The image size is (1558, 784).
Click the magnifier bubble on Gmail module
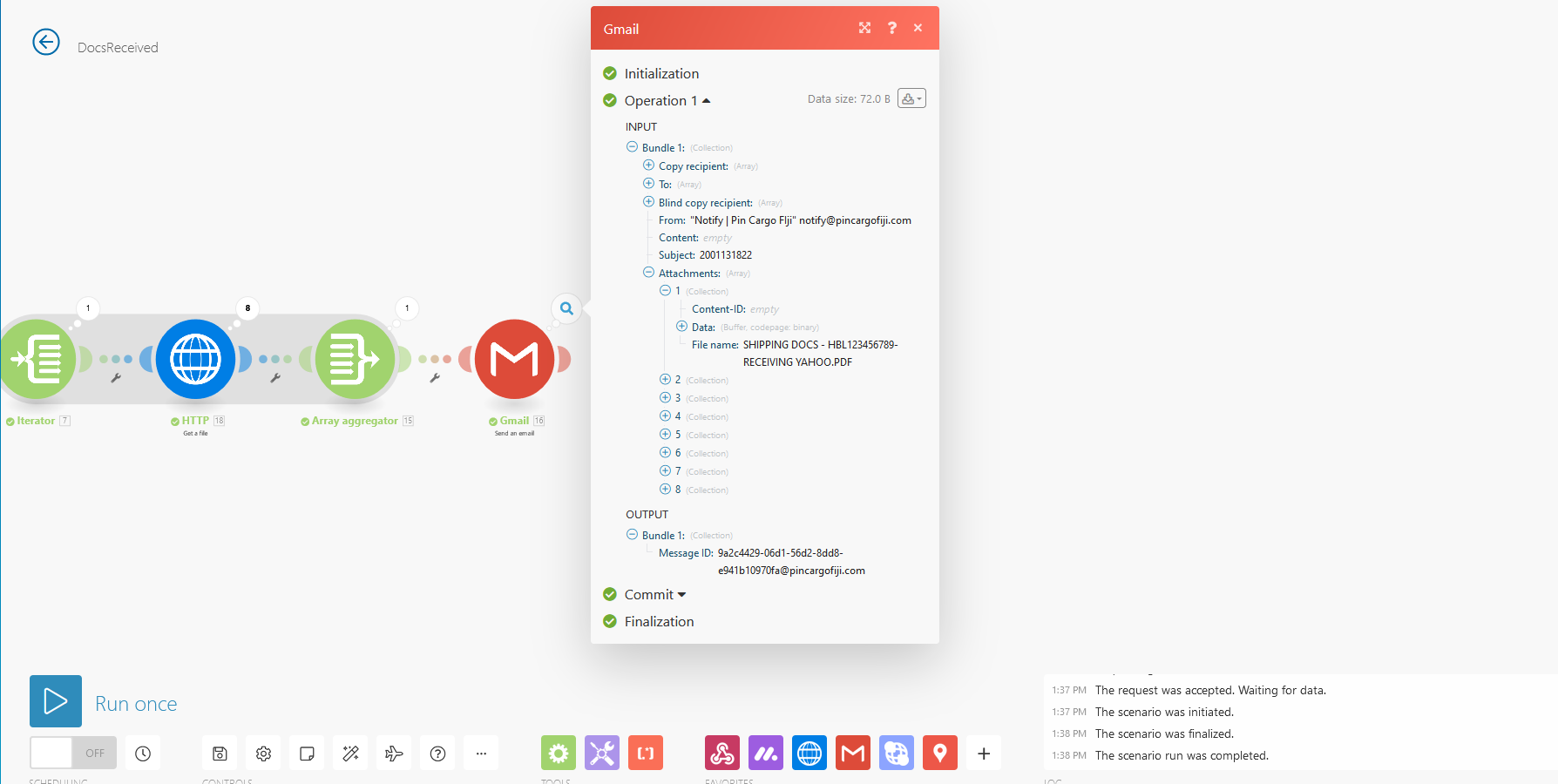(566, 308)
